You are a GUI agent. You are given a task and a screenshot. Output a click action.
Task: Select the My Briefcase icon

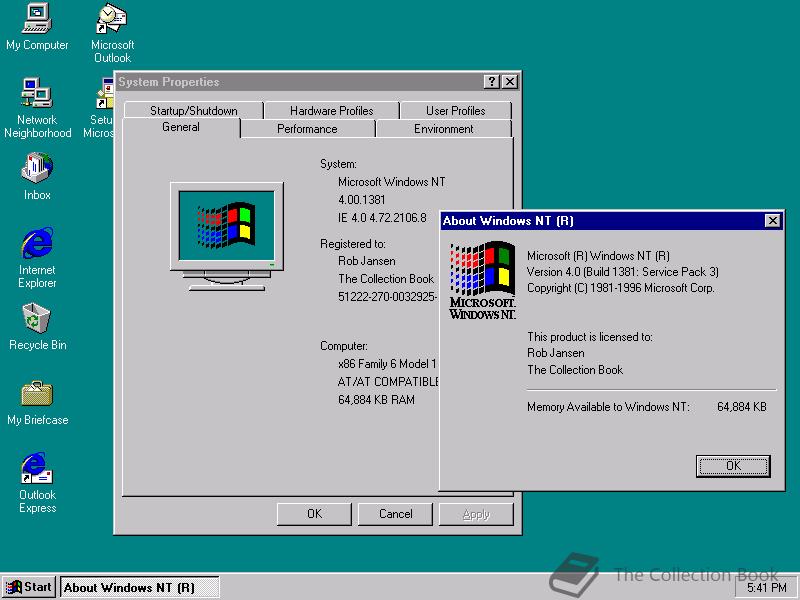pos(37,403)
